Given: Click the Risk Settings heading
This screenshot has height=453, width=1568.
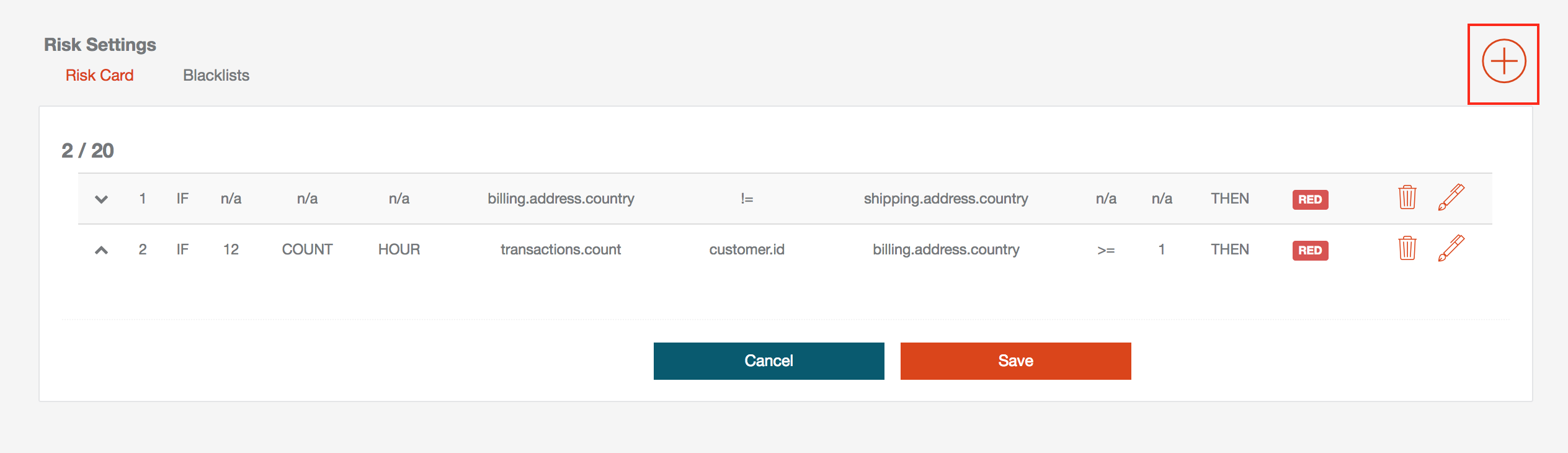Looking at the screenshot, I should [100, 45].
